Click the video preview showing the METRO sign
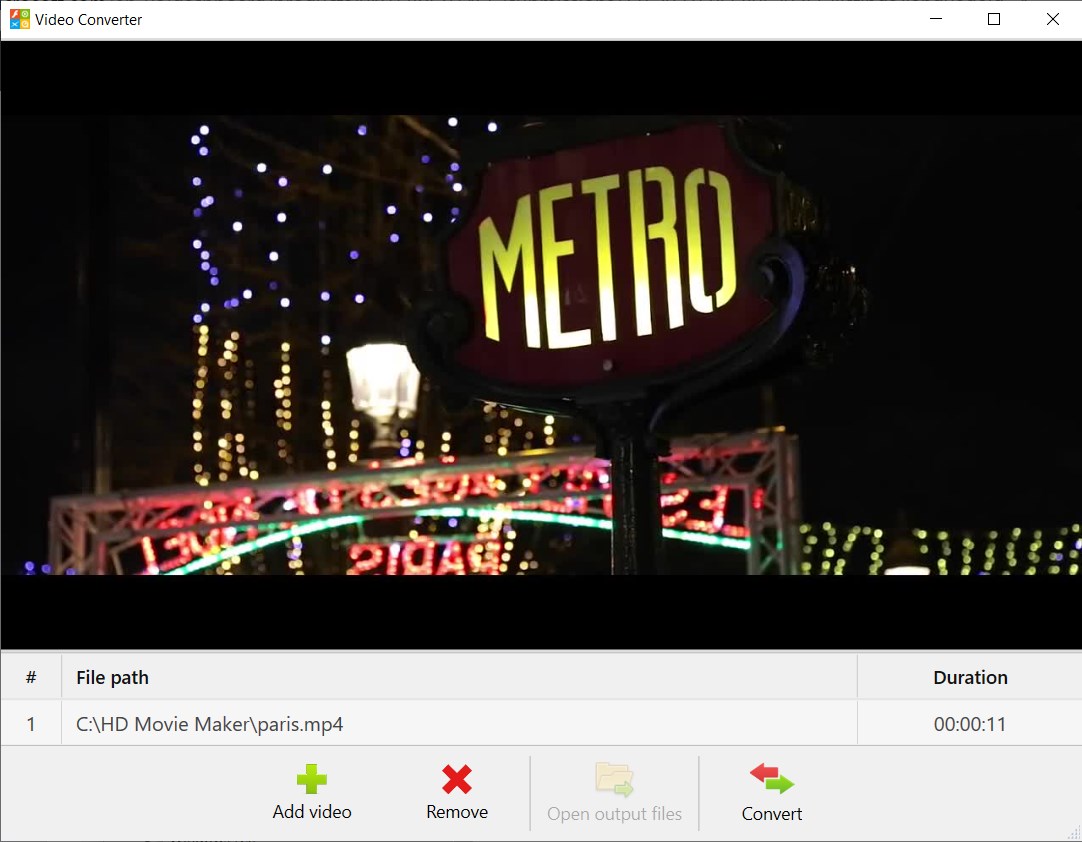The image size is (1082, 842). coord(541,345)
